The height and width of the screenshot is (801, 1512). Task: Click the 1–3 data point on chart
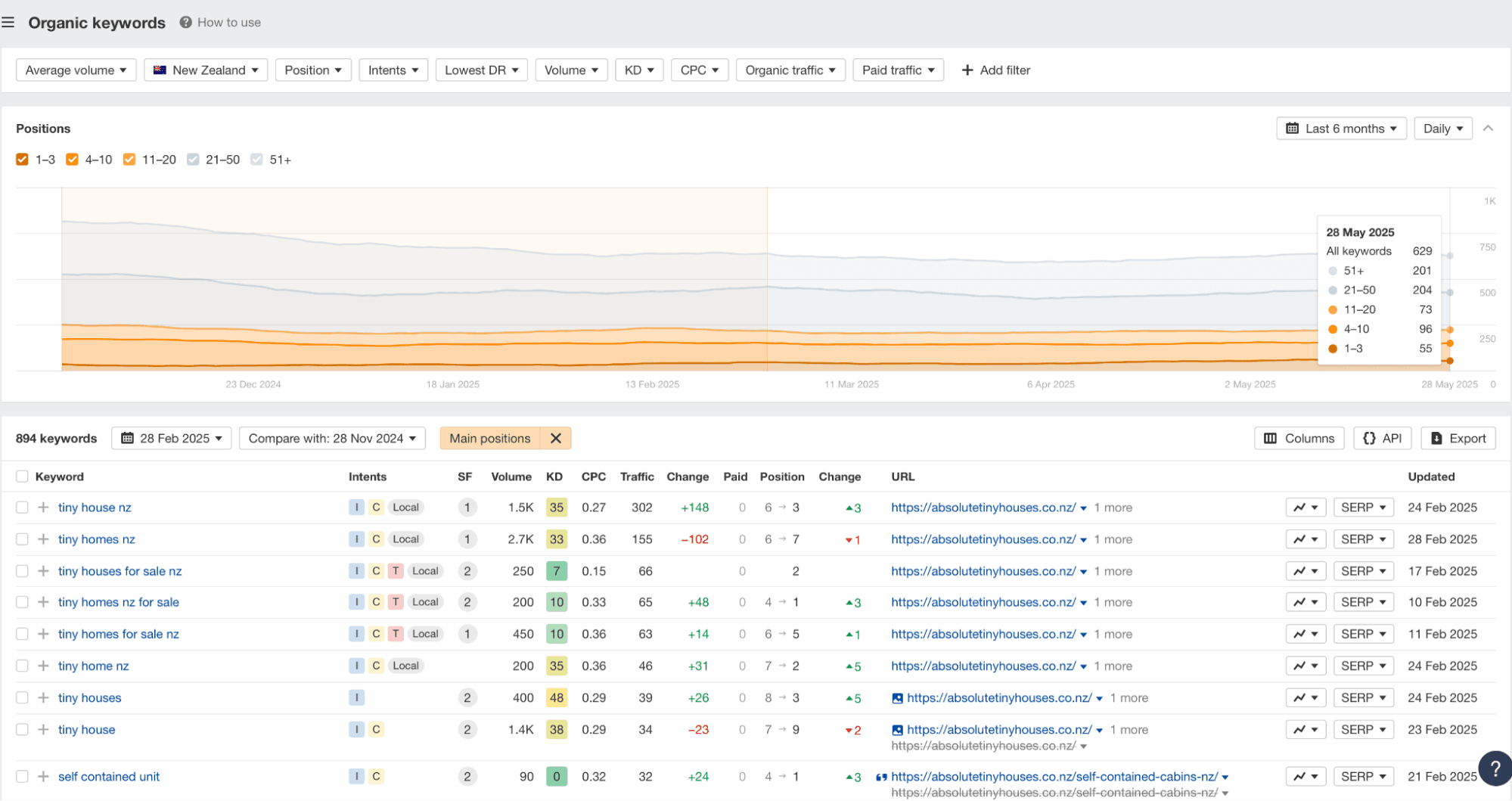[x=1450, y=361]
